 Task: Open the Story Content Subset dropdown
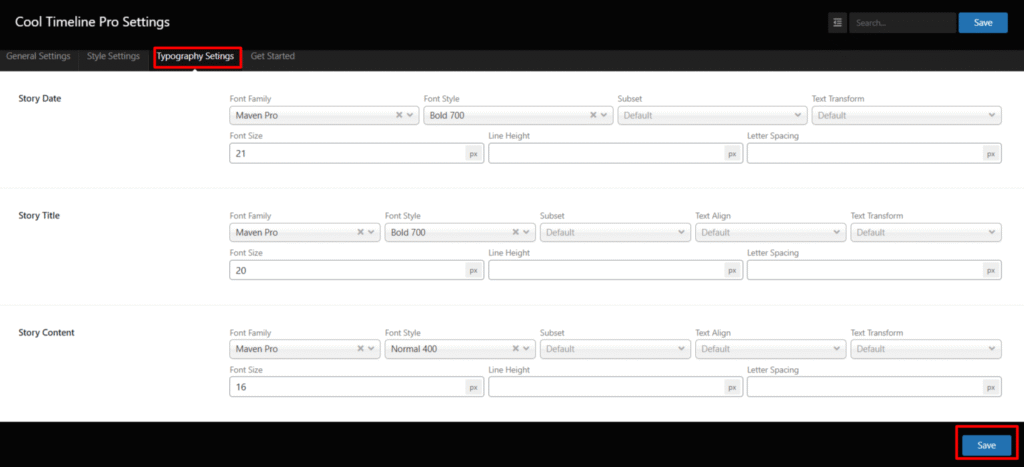[614, 349]
